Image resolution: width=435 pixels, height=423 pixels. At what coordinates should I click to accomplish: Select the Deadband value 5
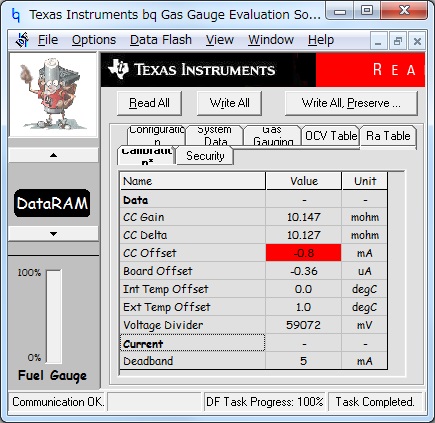click(x=304, y=361)
